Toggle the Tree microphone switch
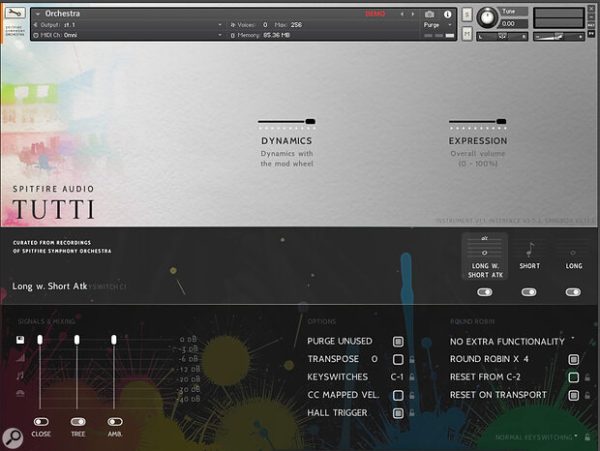The width and height of the screenshot is (600, 451). click(x=78, y=422)
